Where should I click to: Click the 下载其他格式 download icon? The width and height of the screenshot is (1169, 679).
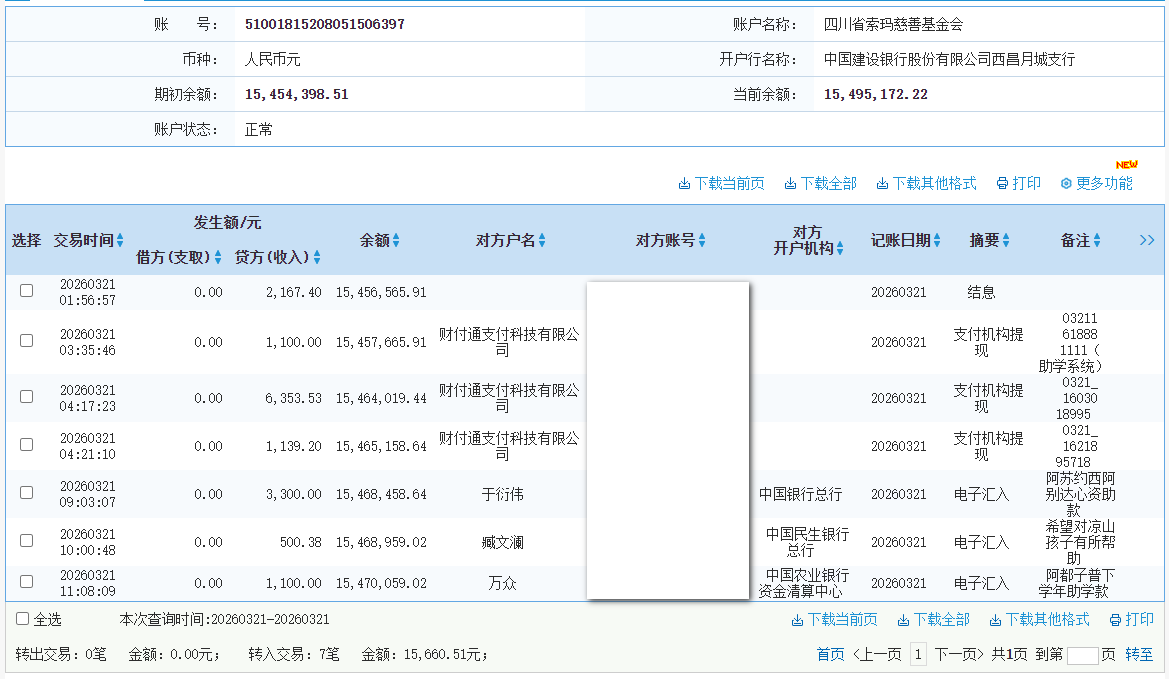[x=881, y=183]
